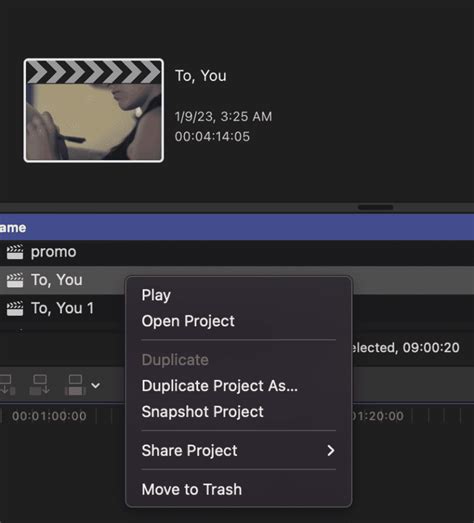Click the 1/9/23, 3:25 AM date text
The height and width of the screenshot is (523, 474).
(x=223, y=117)
